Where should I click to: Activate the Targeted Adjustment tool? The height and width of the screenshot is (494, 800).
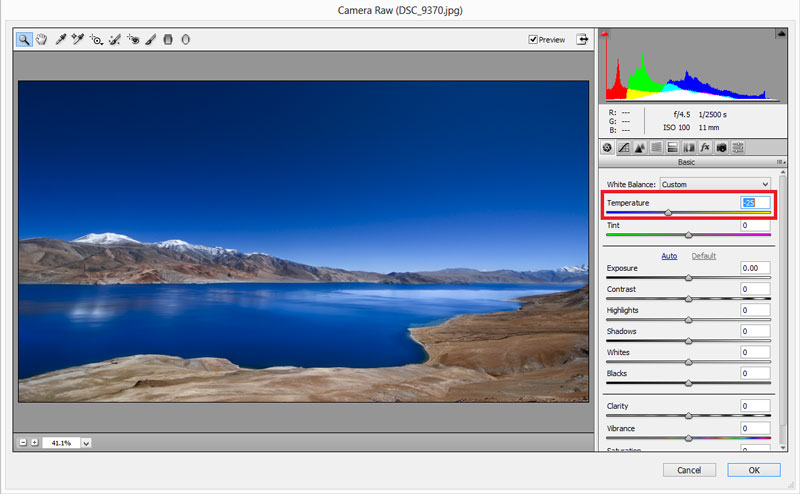click(x=96, y=40)
